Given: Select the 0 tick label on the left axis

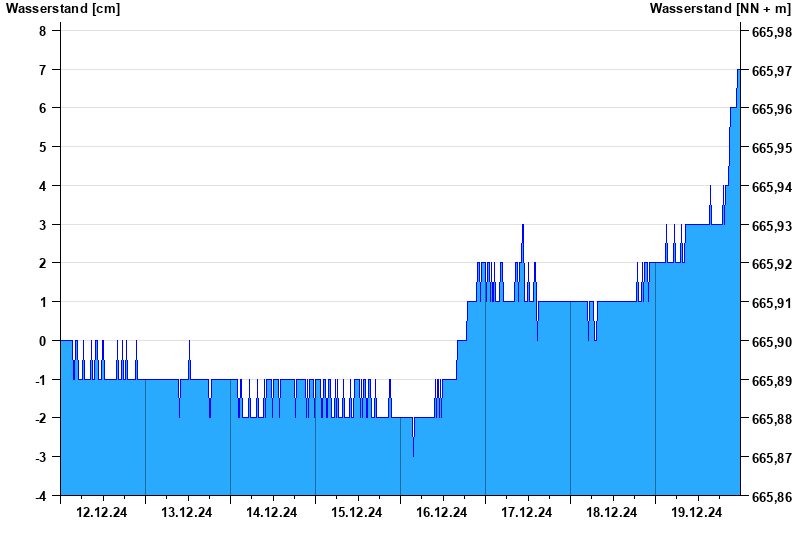Looking at the screenshot, I should 43,341.
